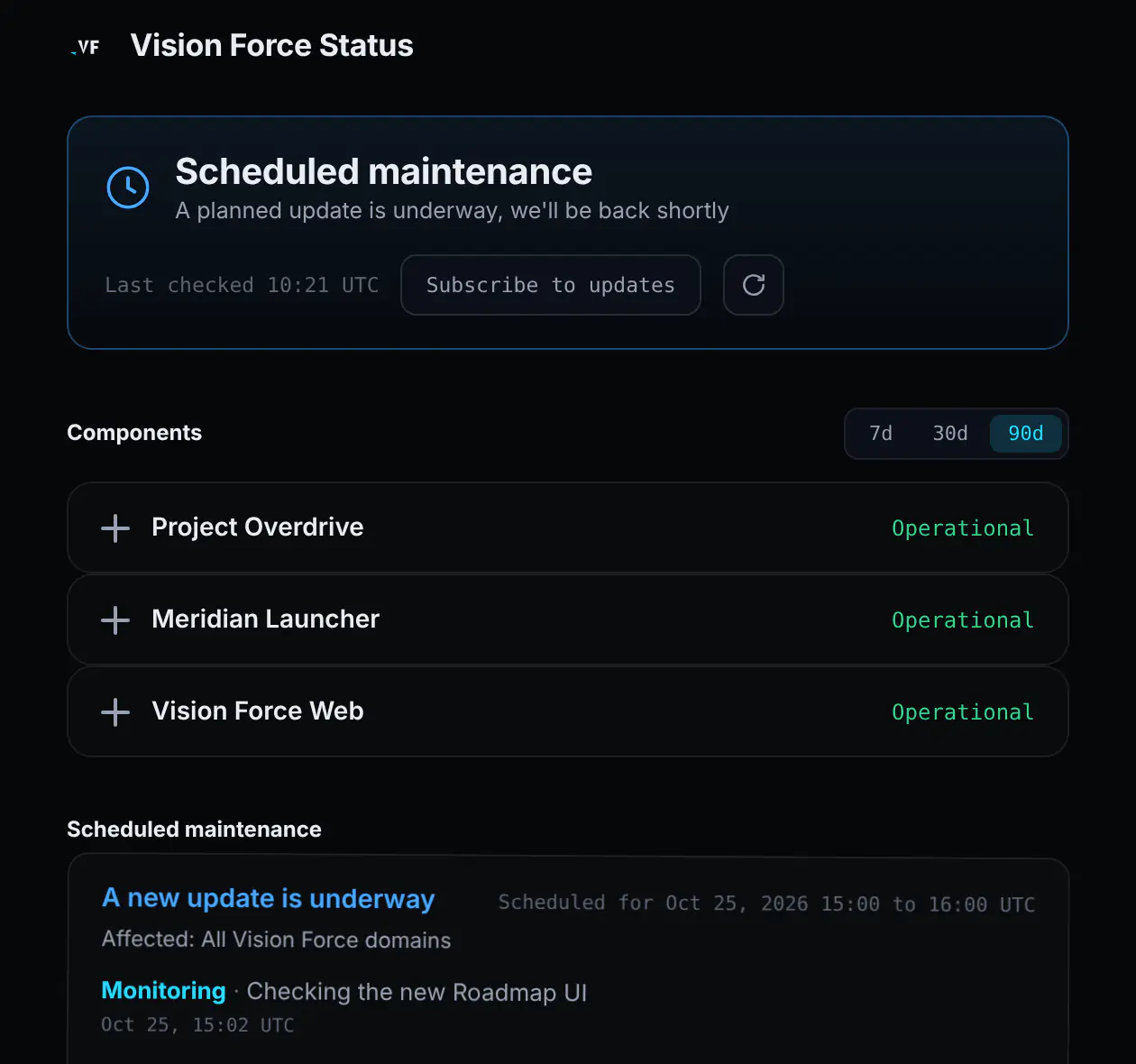This screenshot has width=1136, height=1064.
Task: Expand the Meridian Launcher plus icon
Action: 115,619
